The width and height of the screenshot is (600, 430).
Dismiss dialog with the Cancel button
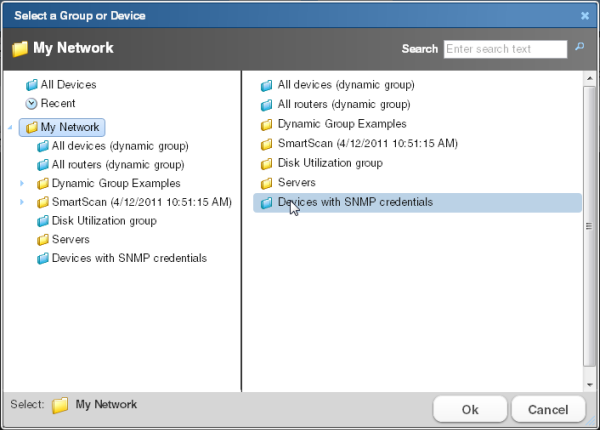pos(548,409)
